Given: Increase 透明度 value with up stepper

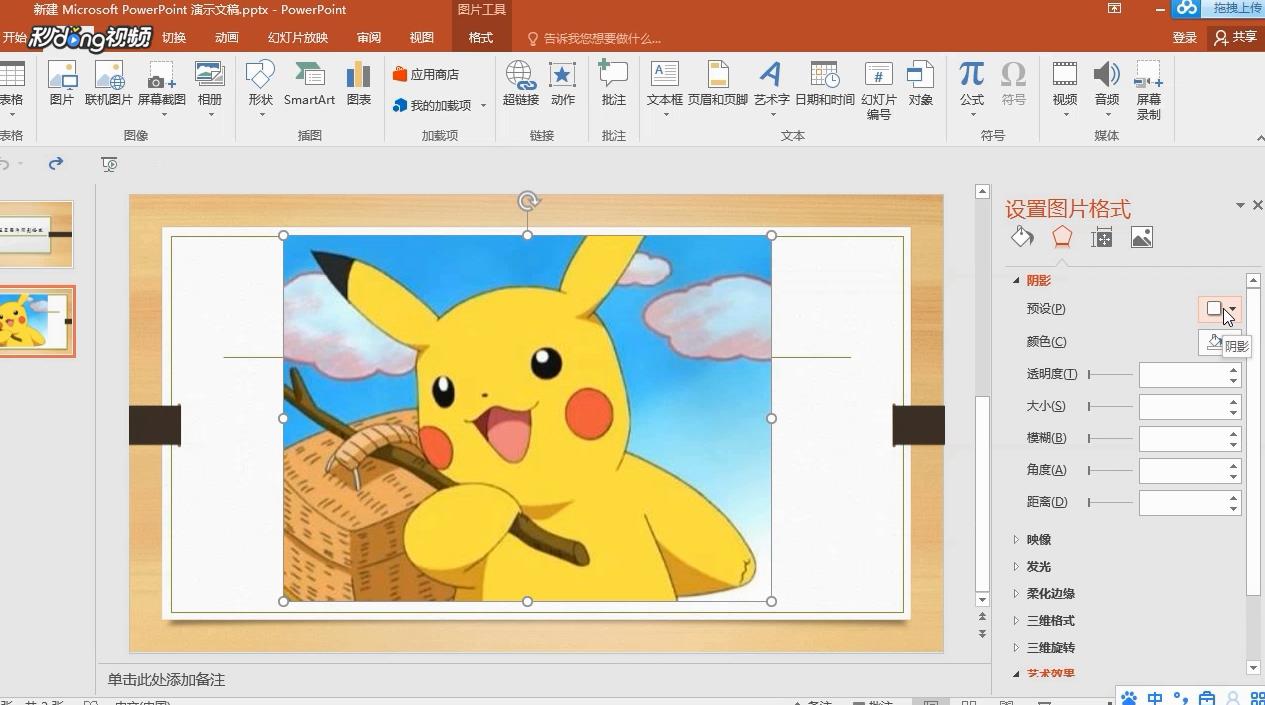Looking at the screenshot, I should pyautogui.click(x=1234, y=369).
